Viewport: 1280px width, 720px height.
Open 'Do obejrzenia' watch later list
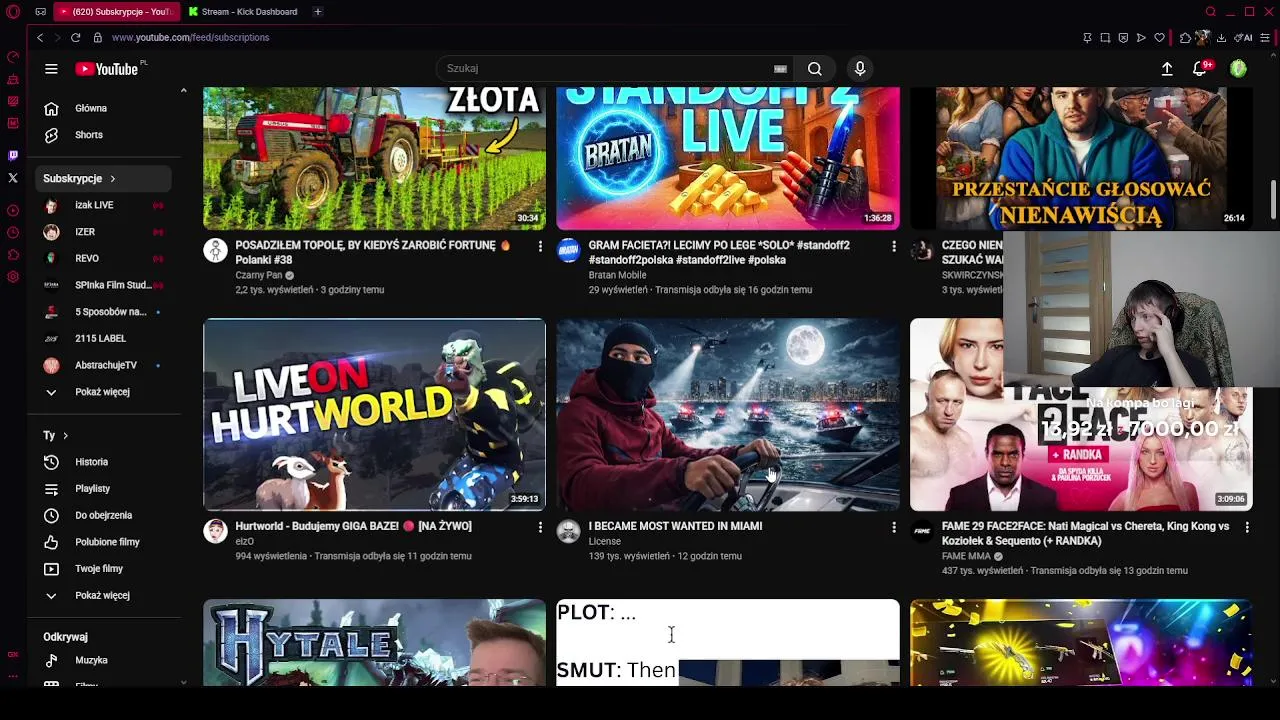click(102, 515)
